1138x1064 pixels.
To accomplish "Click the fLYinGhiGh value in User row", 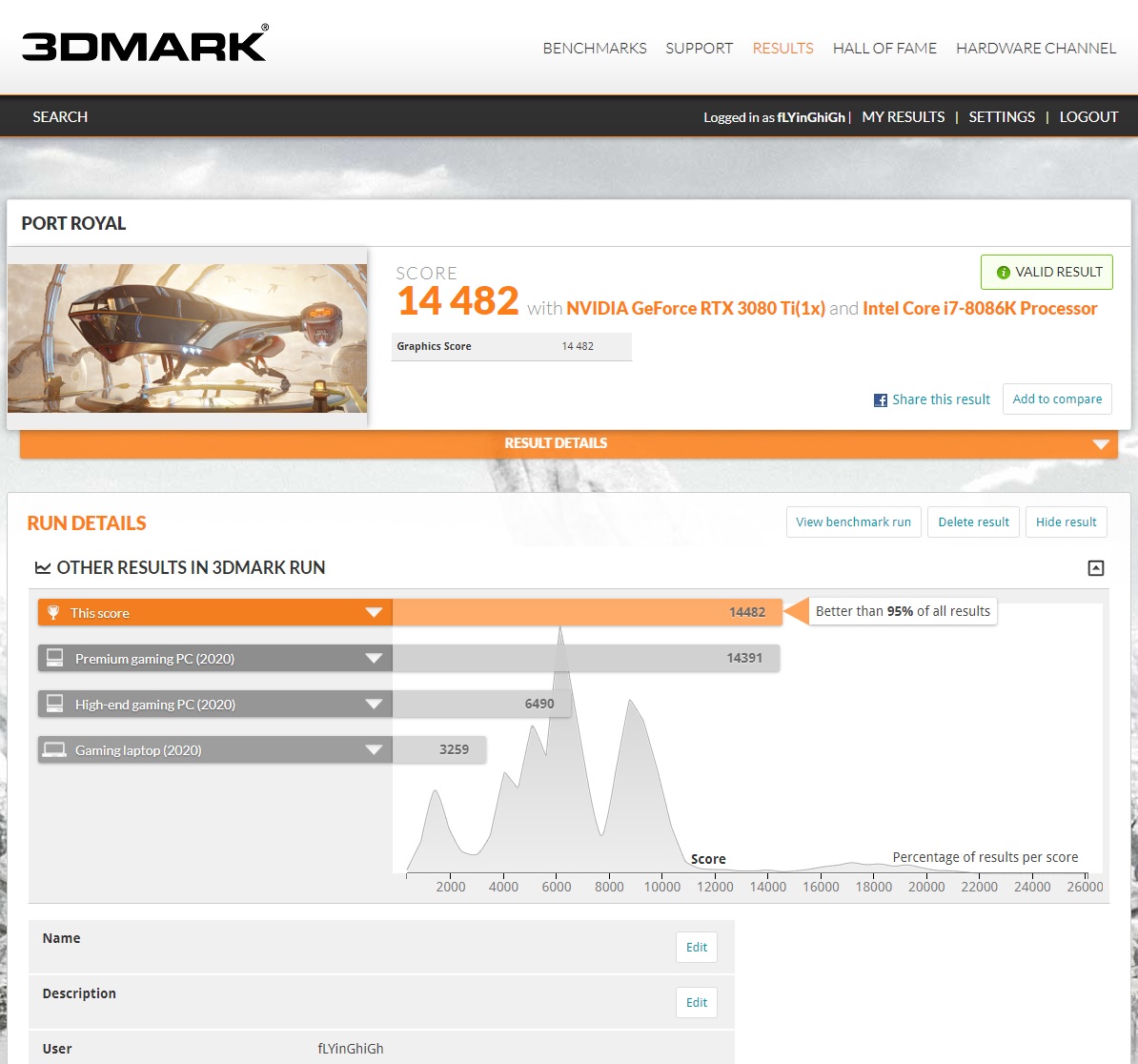I will 351,1049.
